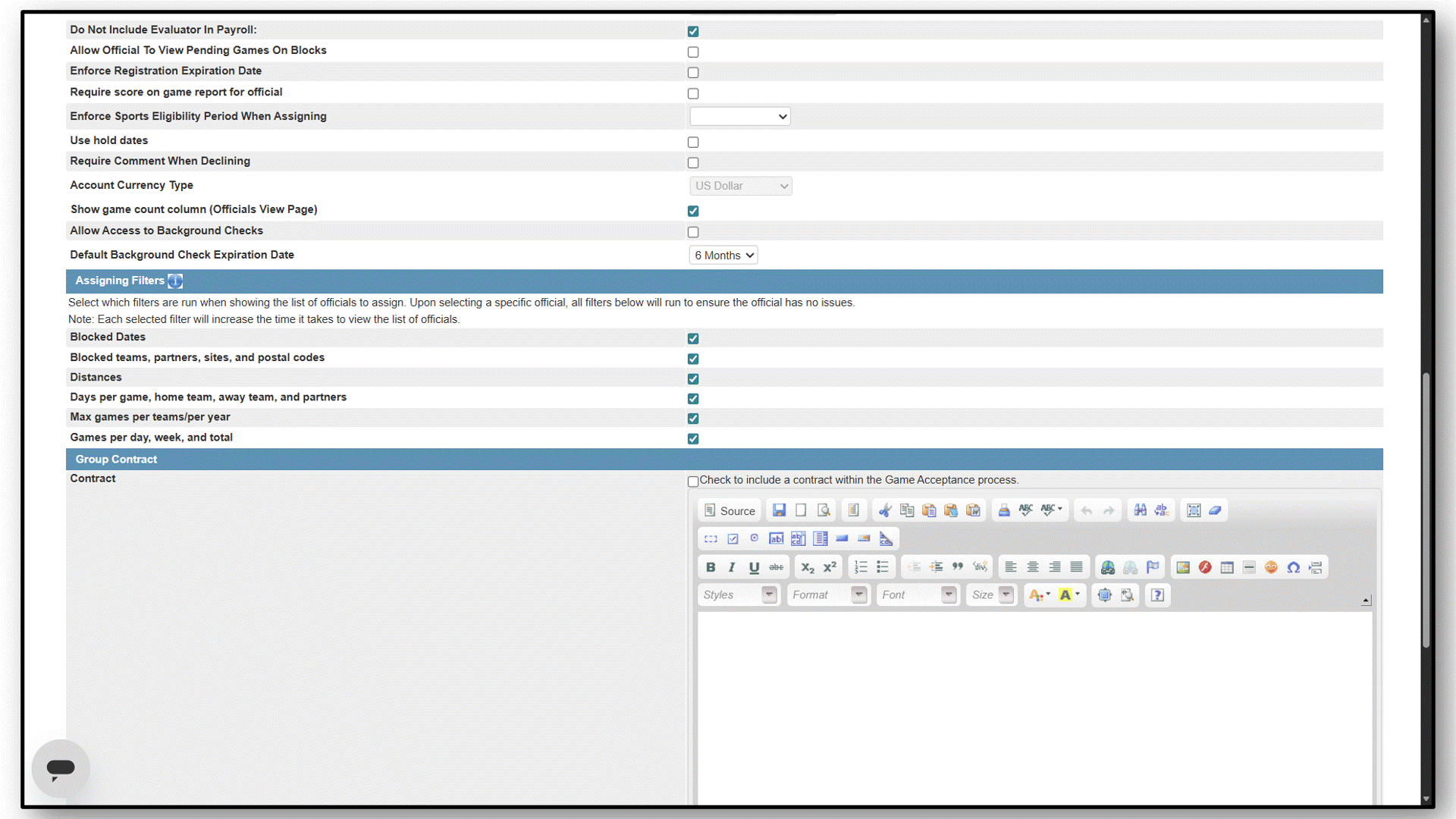Click the Save icon in editor toolbar
This screenshot has width=1456, height=819.
pos(779,510)
